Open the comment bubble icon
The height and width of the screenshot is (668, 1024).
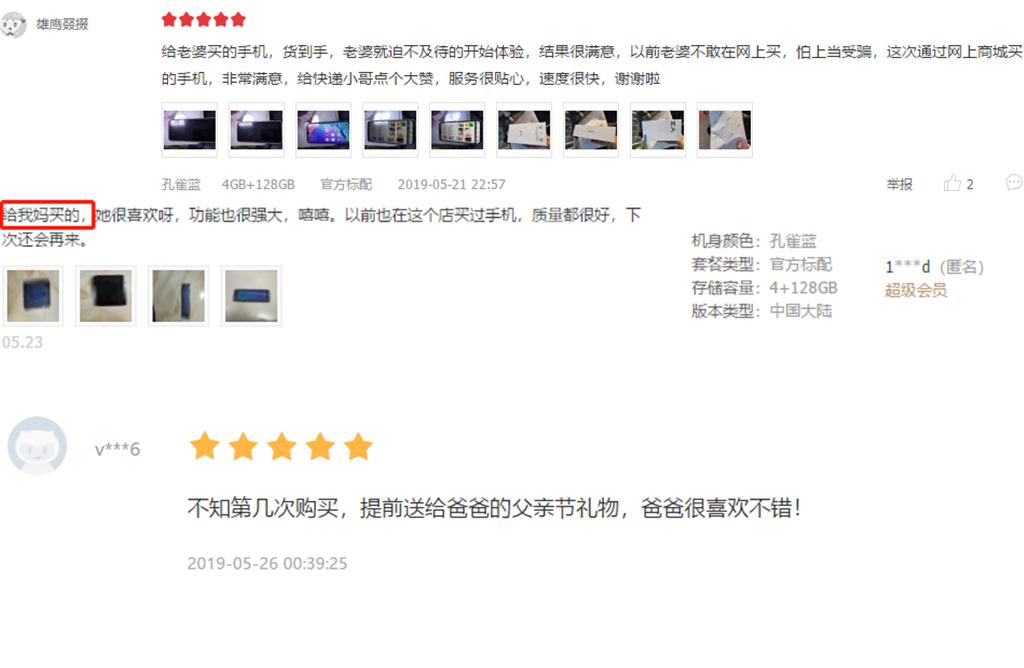(x=1014, y=183)
